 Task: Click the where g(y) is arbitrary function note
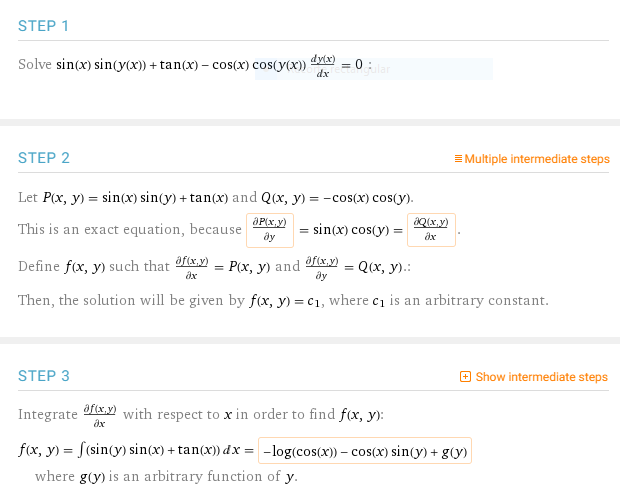pyautogui.click(x=166, y=477)
